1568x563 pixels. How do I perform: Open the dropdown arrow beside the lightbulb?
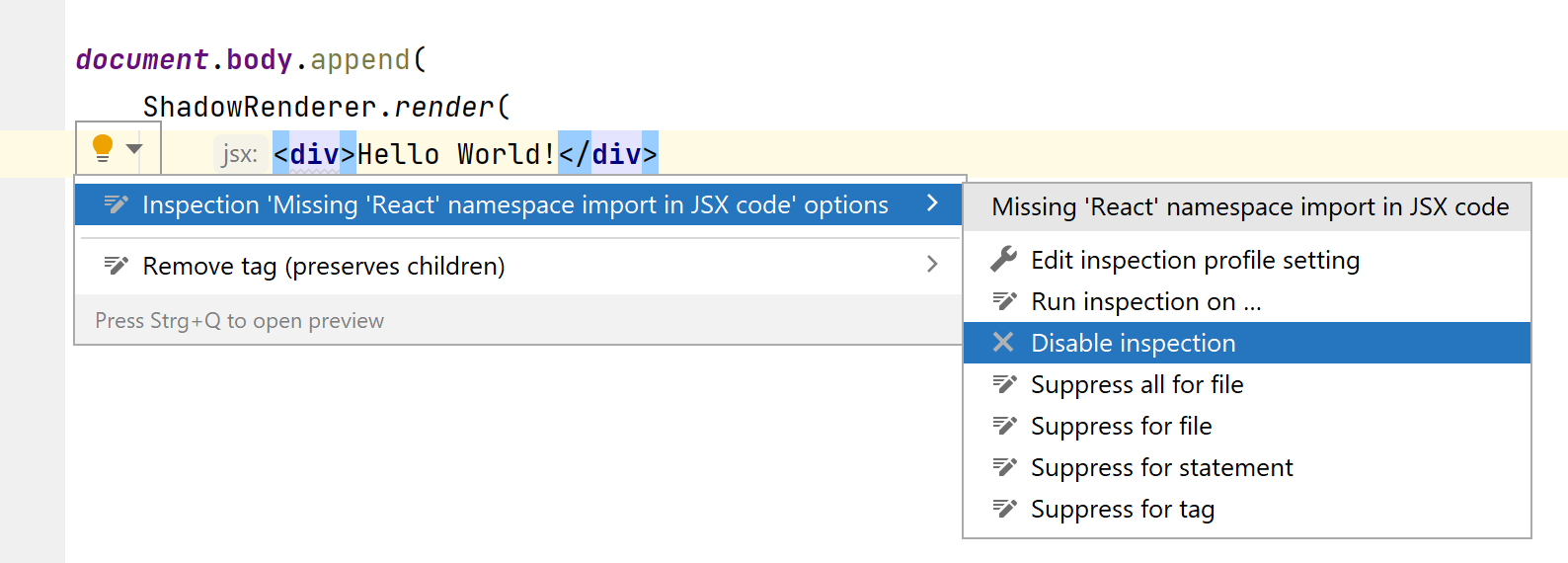point(134,149)
